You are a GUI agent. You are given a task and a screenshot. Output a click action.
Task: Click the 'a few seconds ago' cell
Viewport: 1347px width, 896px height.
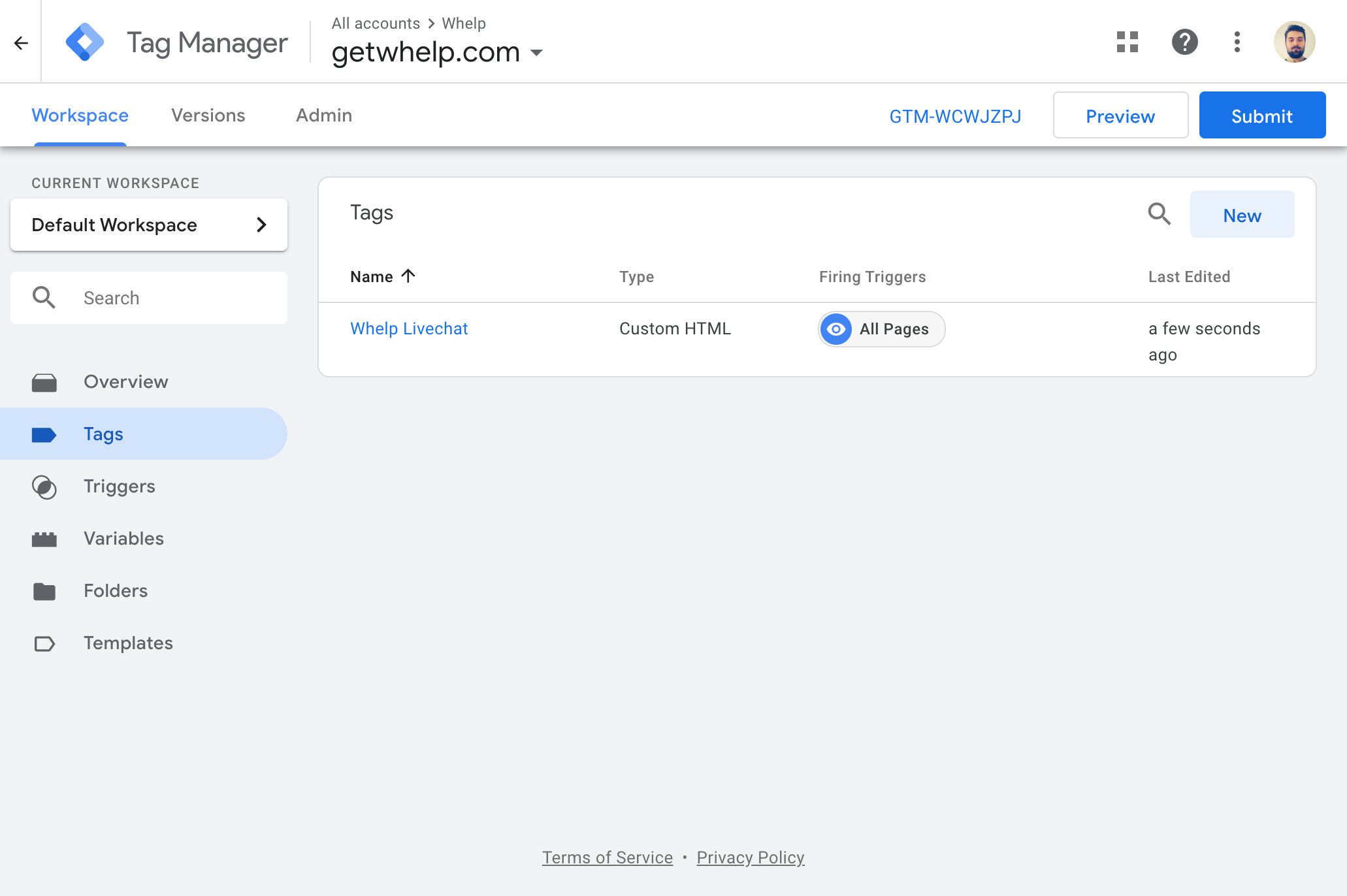(1204, 342)
